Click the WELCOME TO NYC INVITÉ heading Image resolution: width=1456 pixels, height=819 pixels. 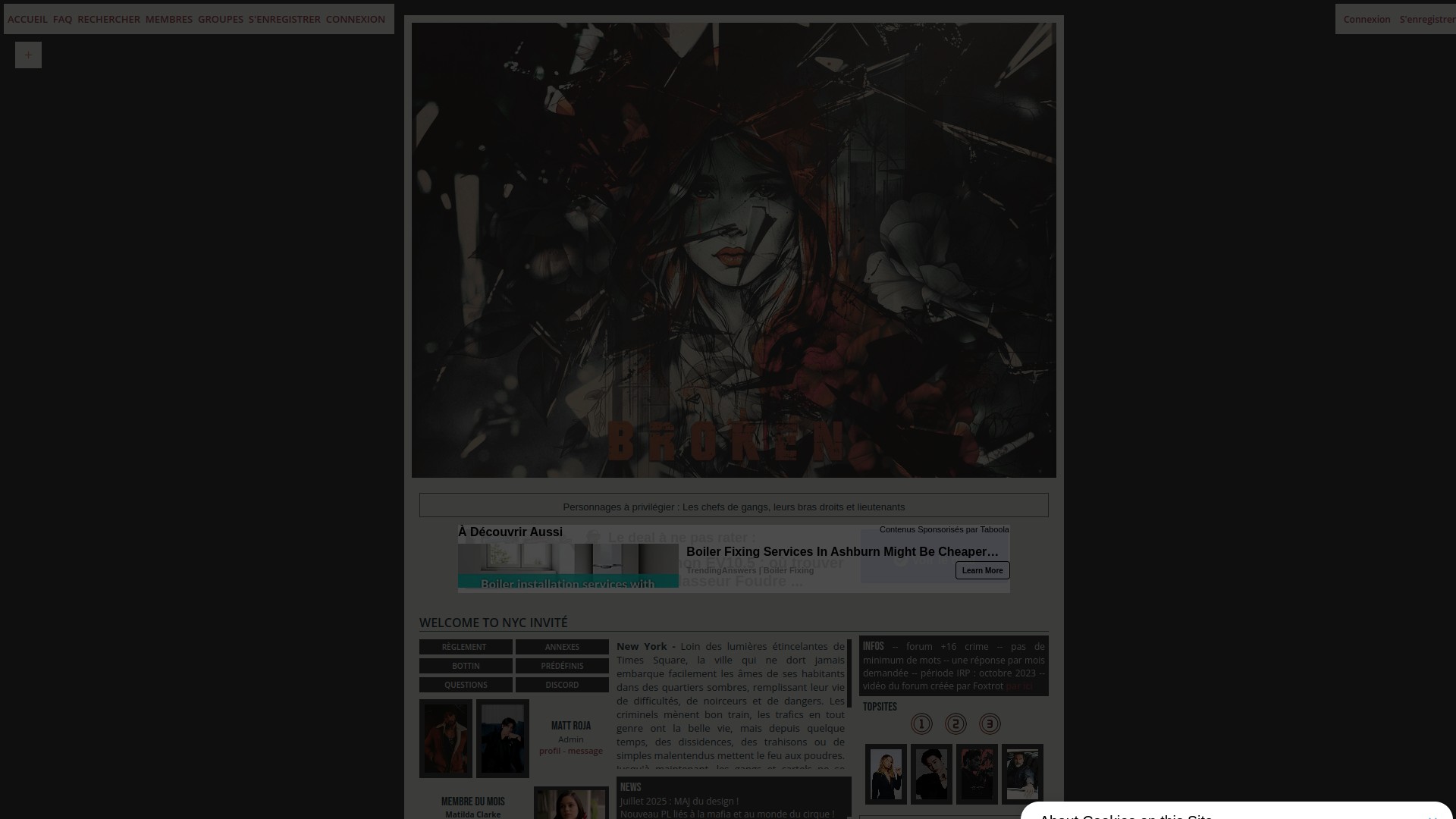click(494, 623)
